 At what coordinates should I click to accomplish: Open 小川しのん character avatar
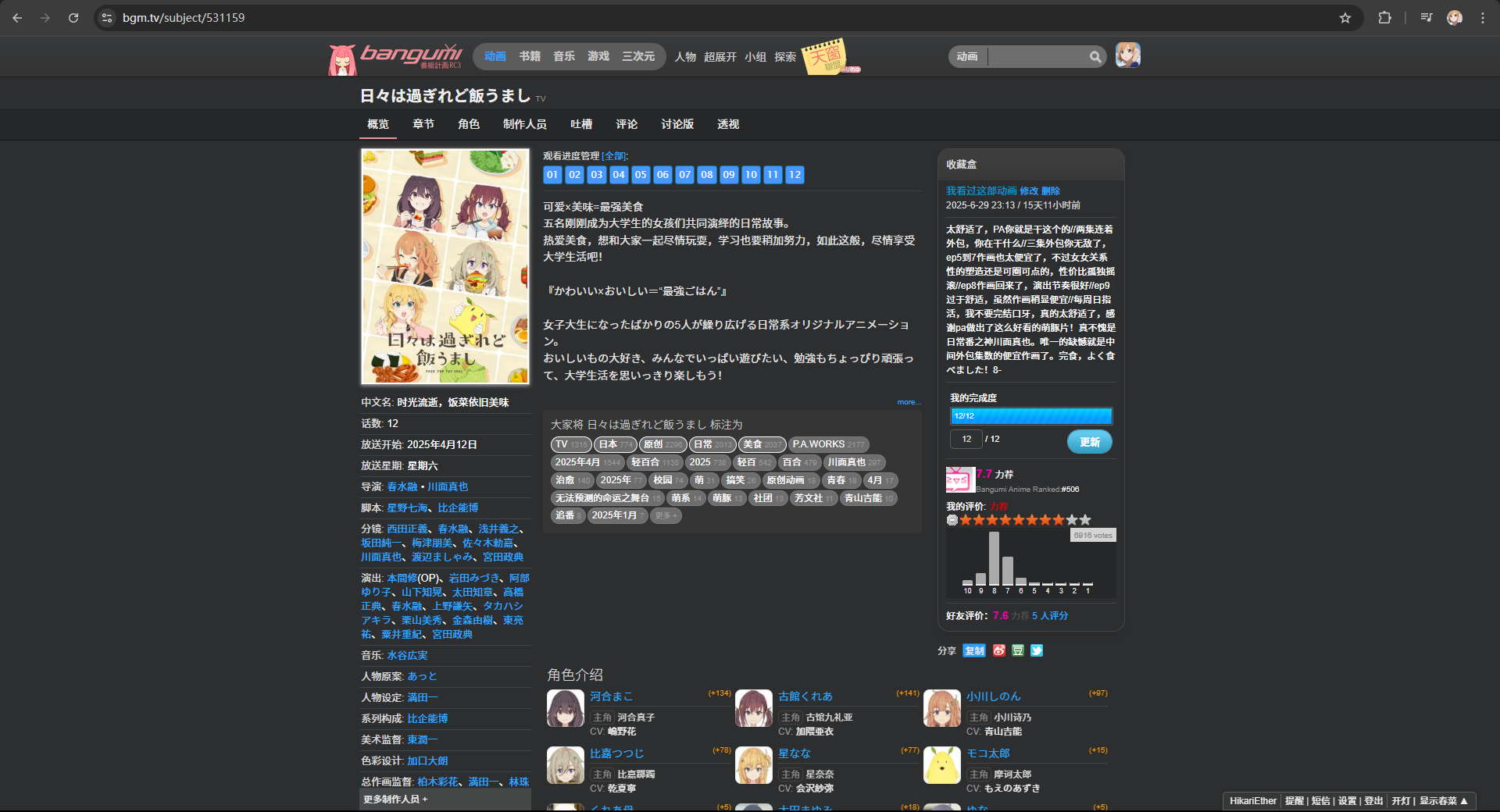(942, 708)
